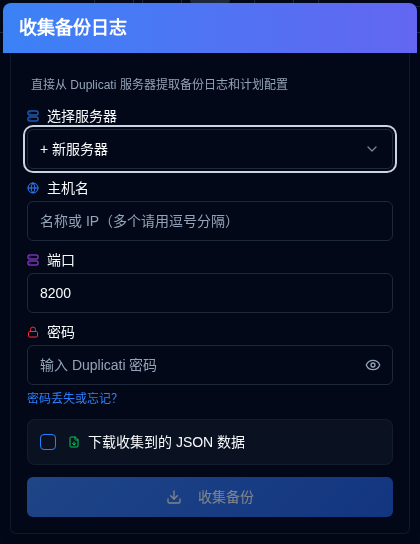Enable the 下载收集到的 JSON 数据 checkbox
Screen dimensions: 420x544
(x=48, y=442)
